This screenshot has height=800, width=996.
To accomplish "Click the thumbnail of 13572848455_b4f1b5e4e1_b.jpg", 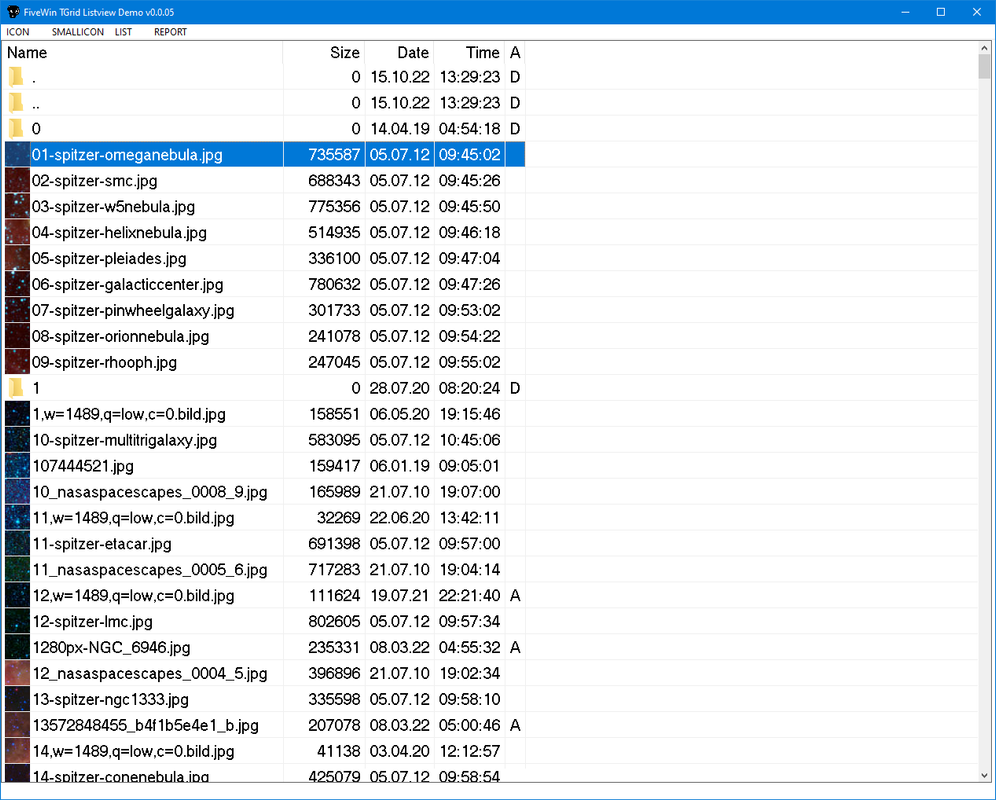I will 17,726.
